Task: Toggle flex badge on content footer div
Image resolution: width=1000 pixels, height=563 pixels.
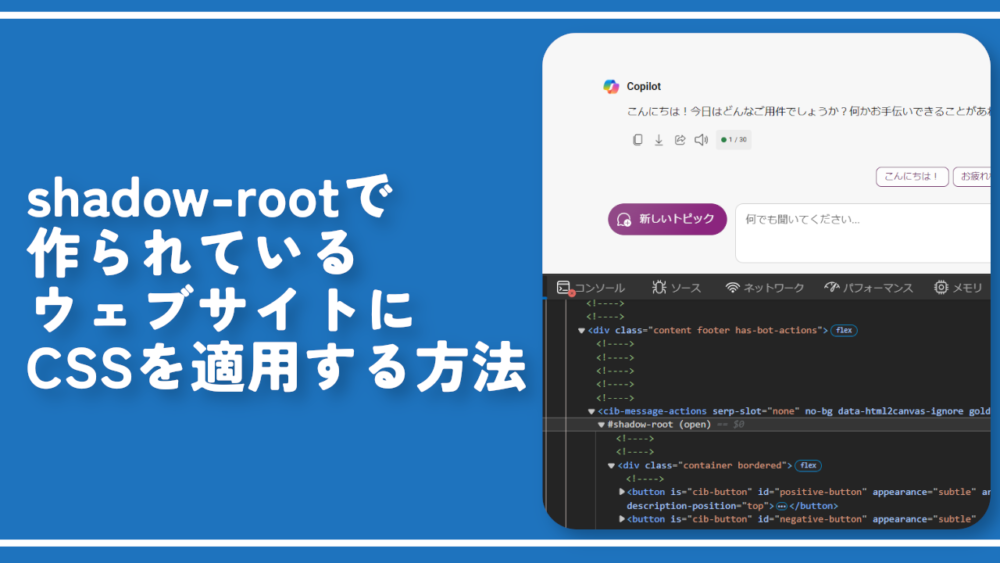Action: click(844, 330)
